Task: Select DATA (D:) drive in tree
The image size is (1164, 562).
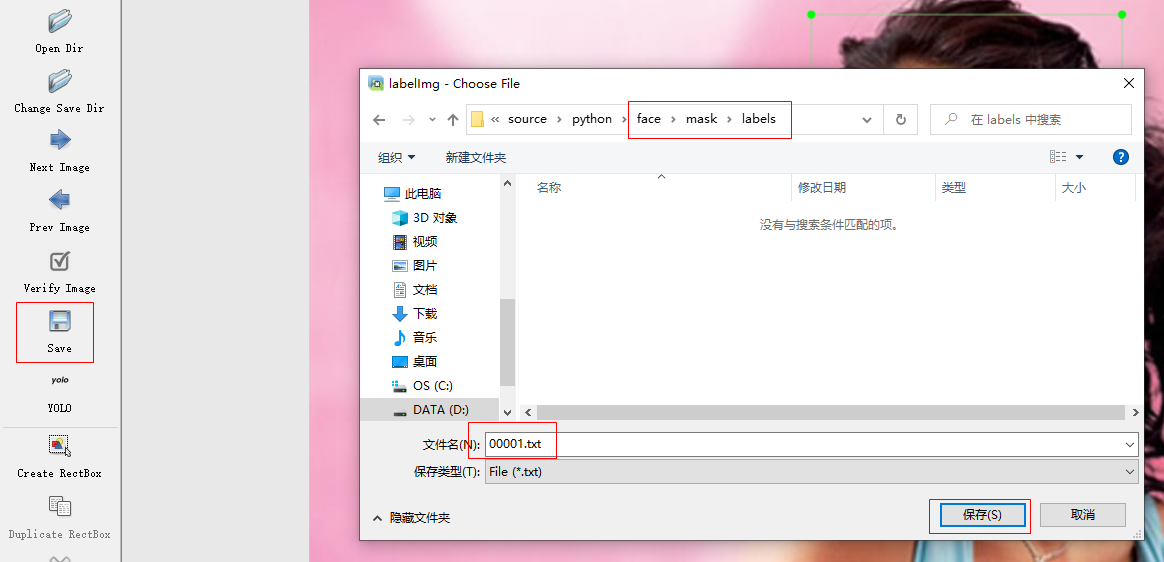Action: (430, 410)
